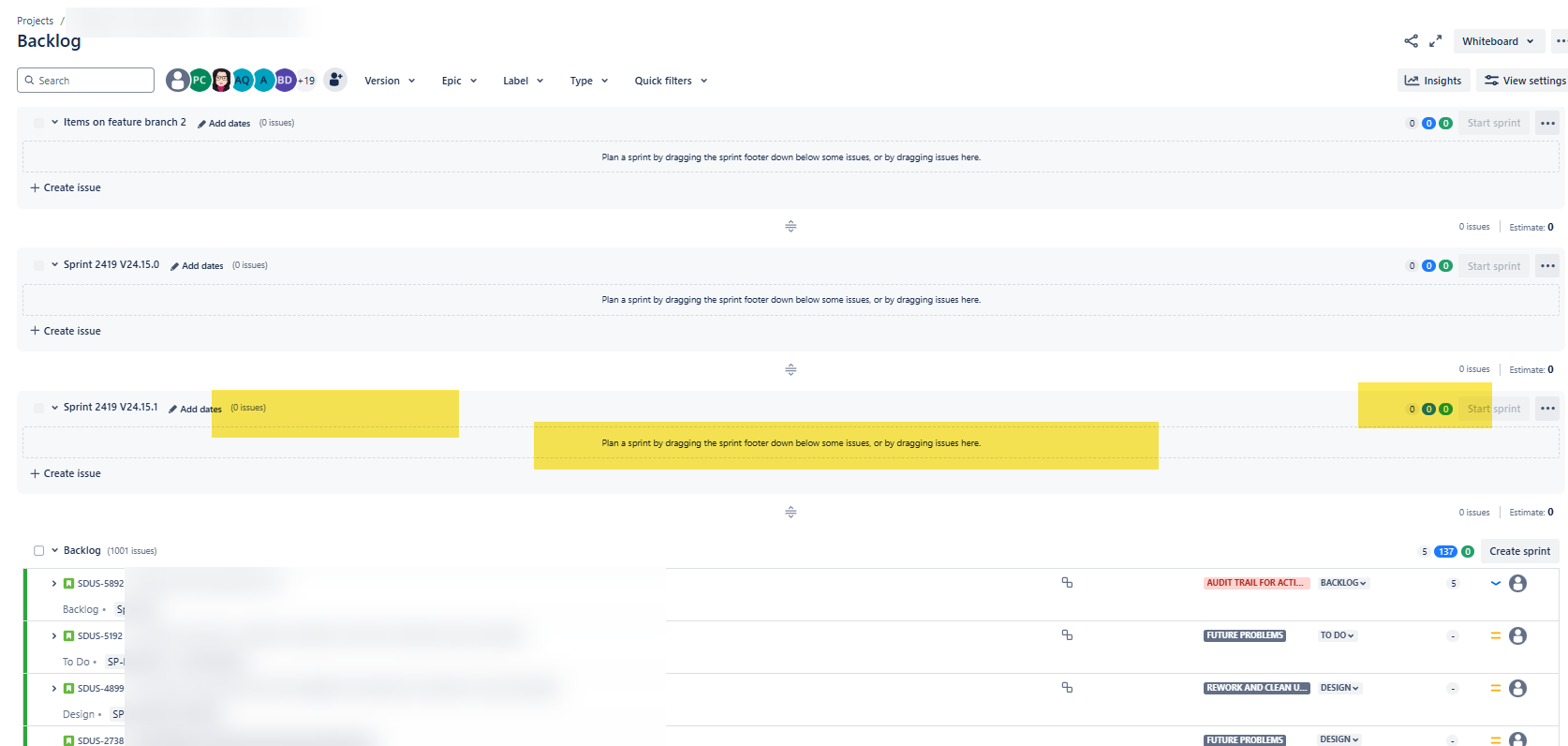Viewport: 1568px width, 746px height.
Task: Click the Projects breadcrumb link
Action: pyautogui.click(x=35, y=21)
